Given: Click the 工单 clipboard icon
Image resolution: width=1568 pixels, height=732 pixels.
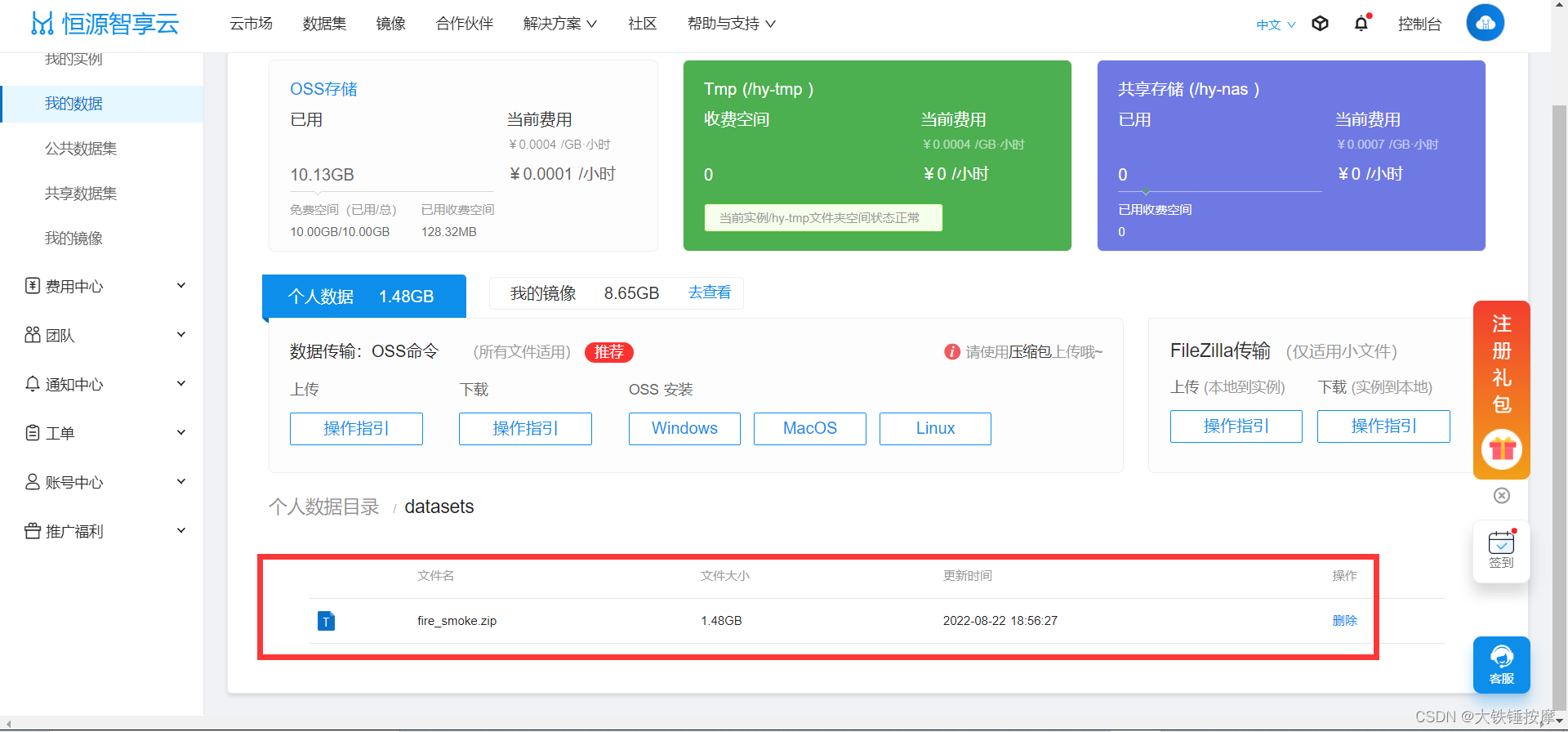Looking at the screenshot, I should [x=33, y=433].
